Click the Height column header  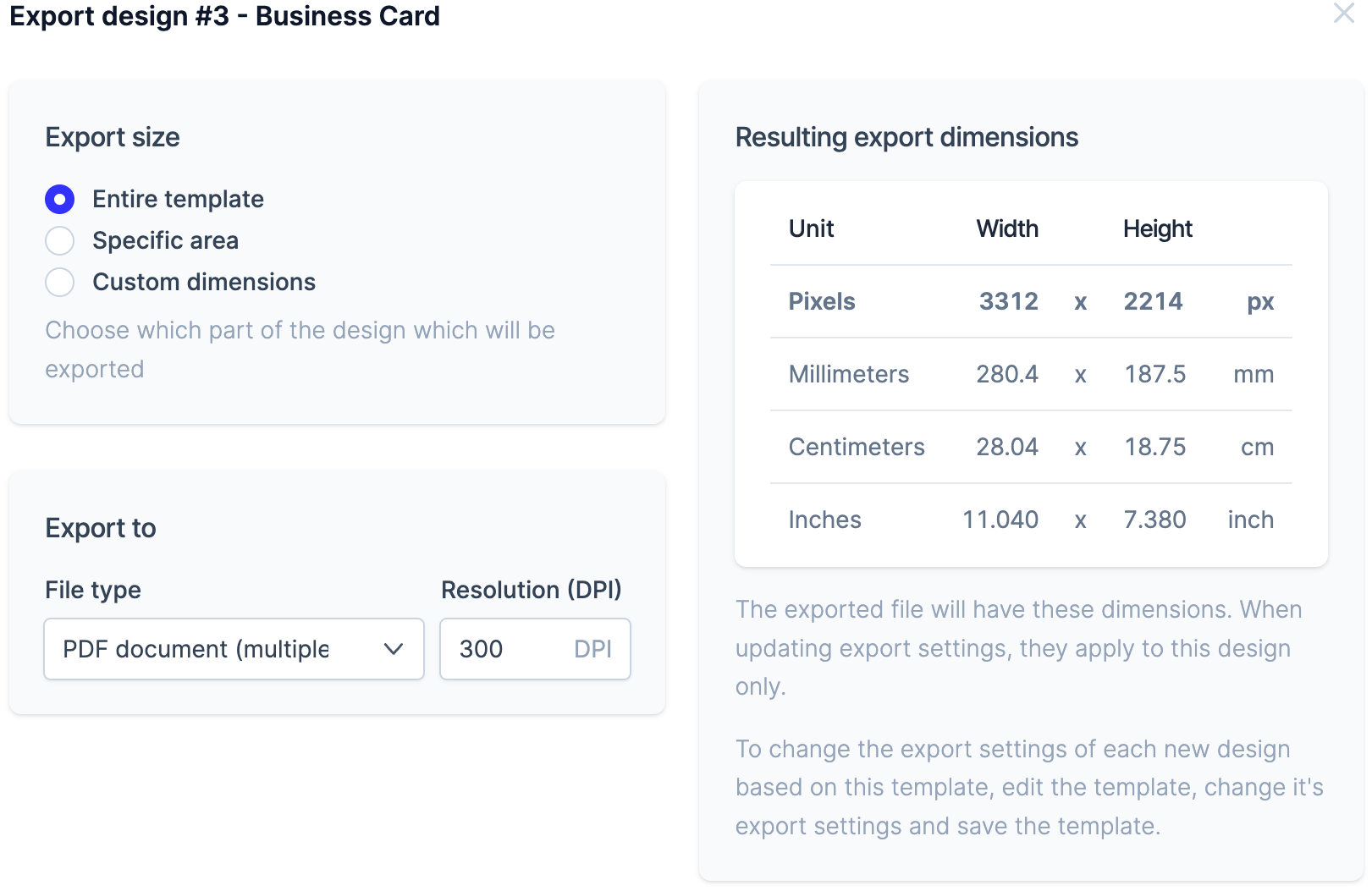click(1157, 229)
